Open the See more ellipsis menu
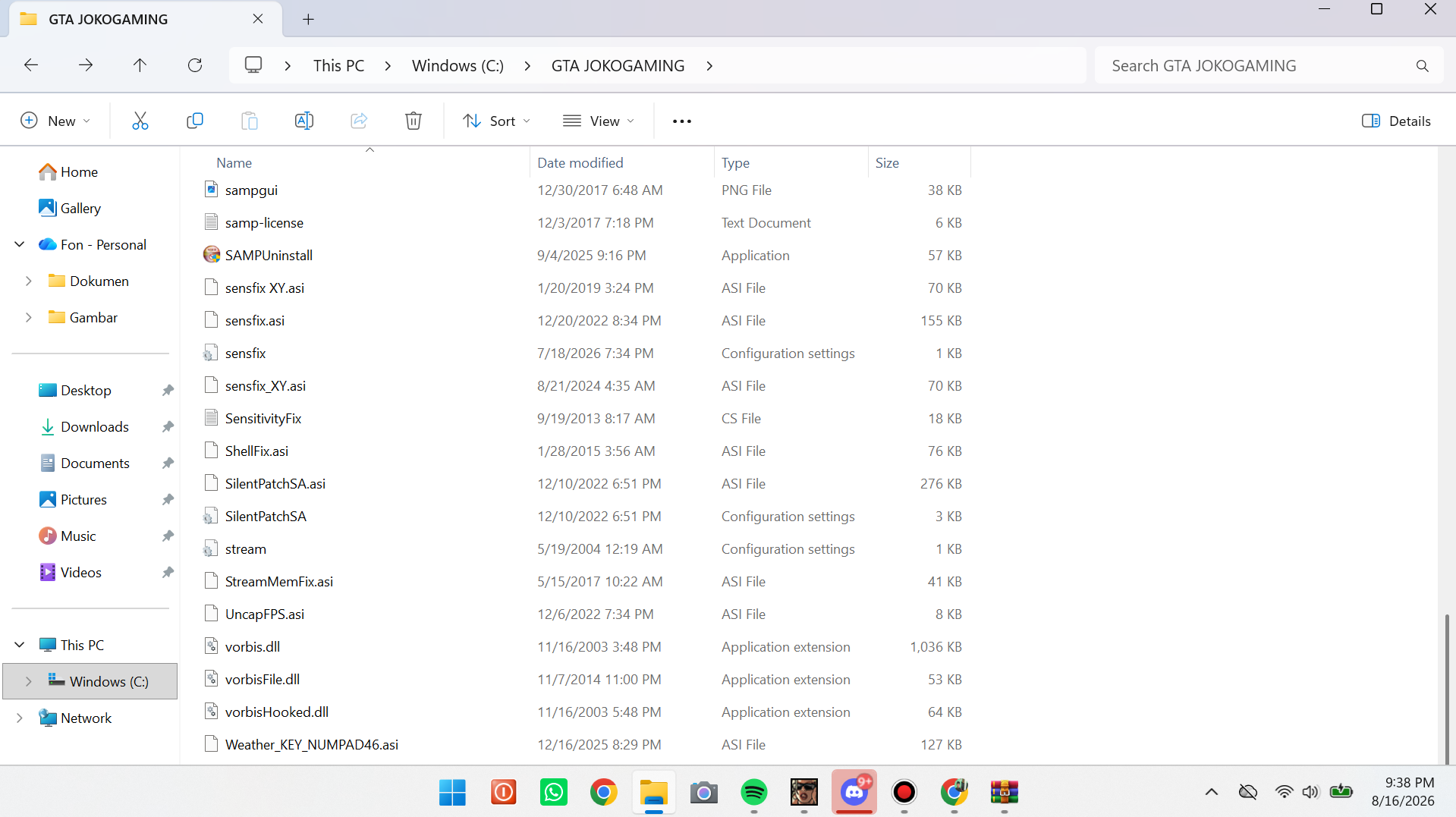This screenshot has width=1456, height=817. click(x=682, y=121)
